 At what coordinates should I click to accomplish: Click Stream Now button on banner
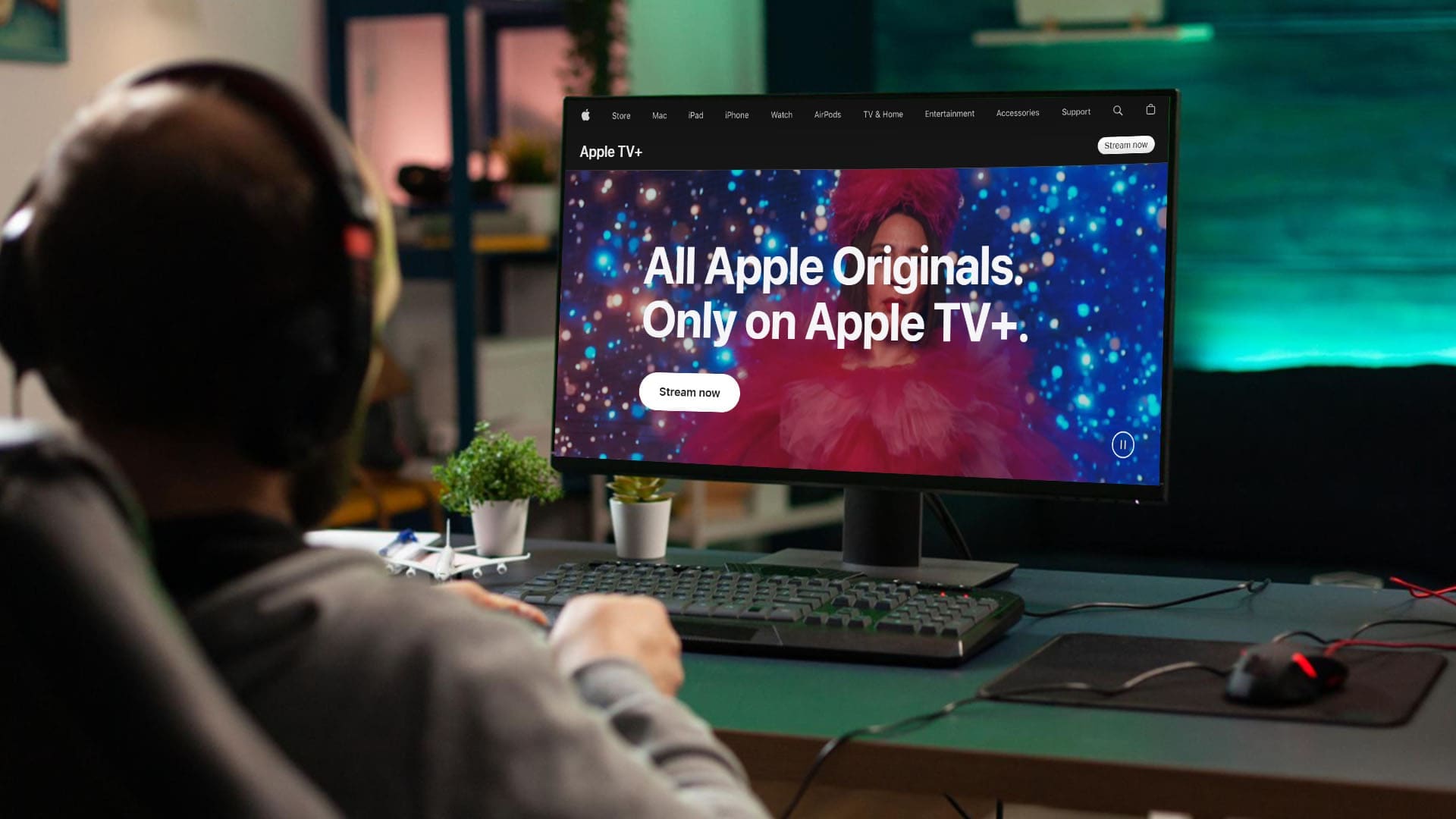click(x=689, y=391)
